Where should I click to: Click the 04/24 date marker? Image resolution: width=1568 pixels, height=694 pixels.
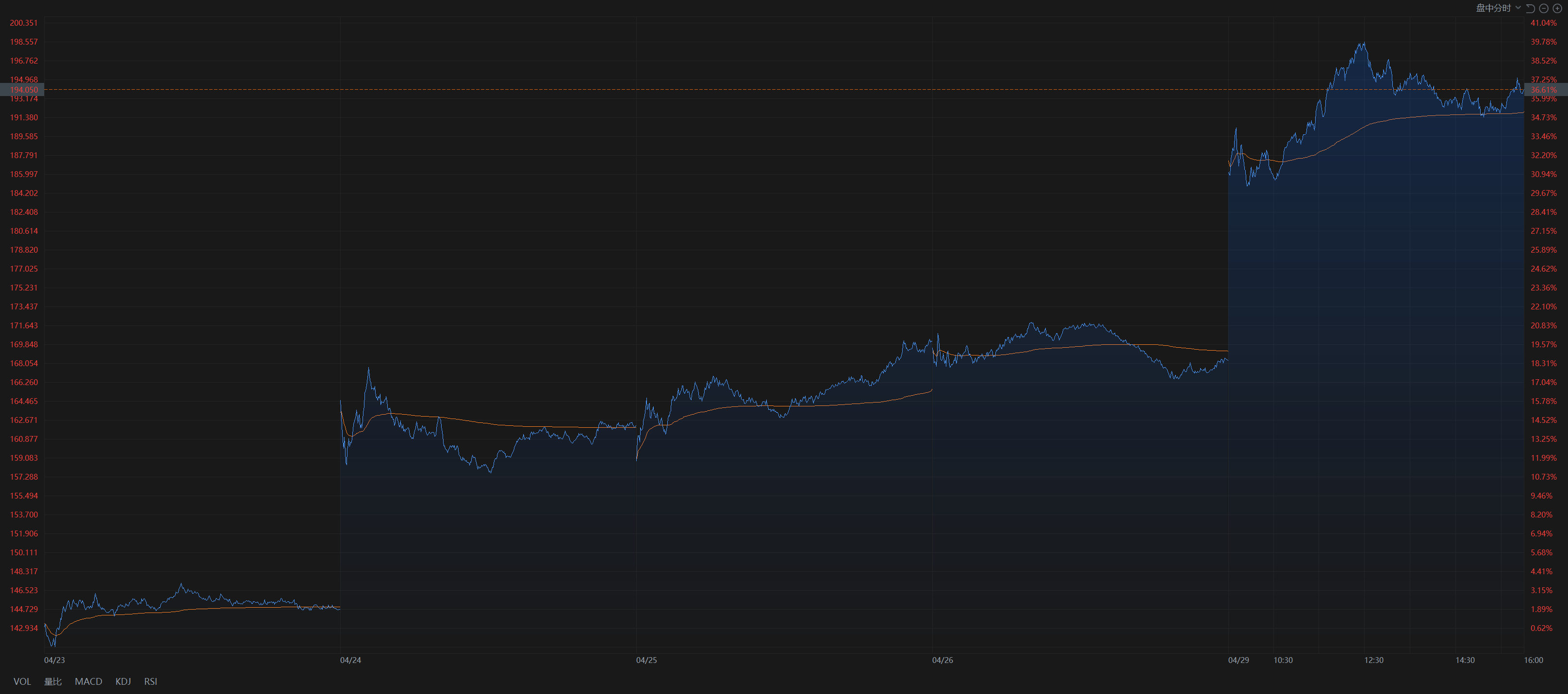click(350, 660)
